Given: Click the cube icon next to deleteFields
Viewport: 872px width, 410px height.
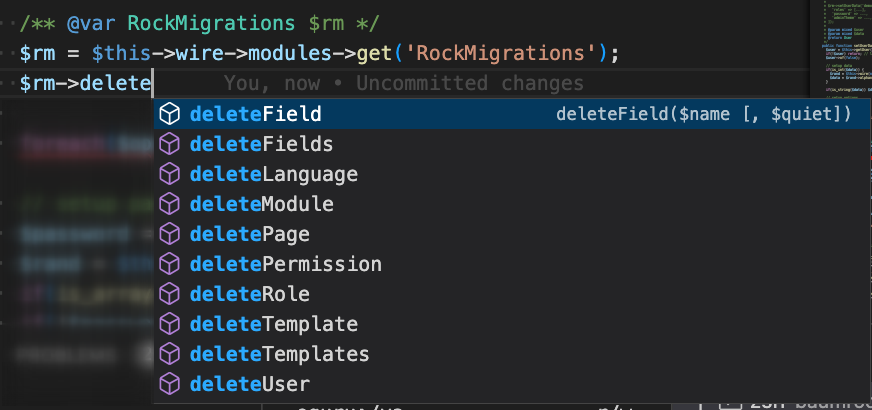Looking at the screenshot, I should click(x=171, y=144).
